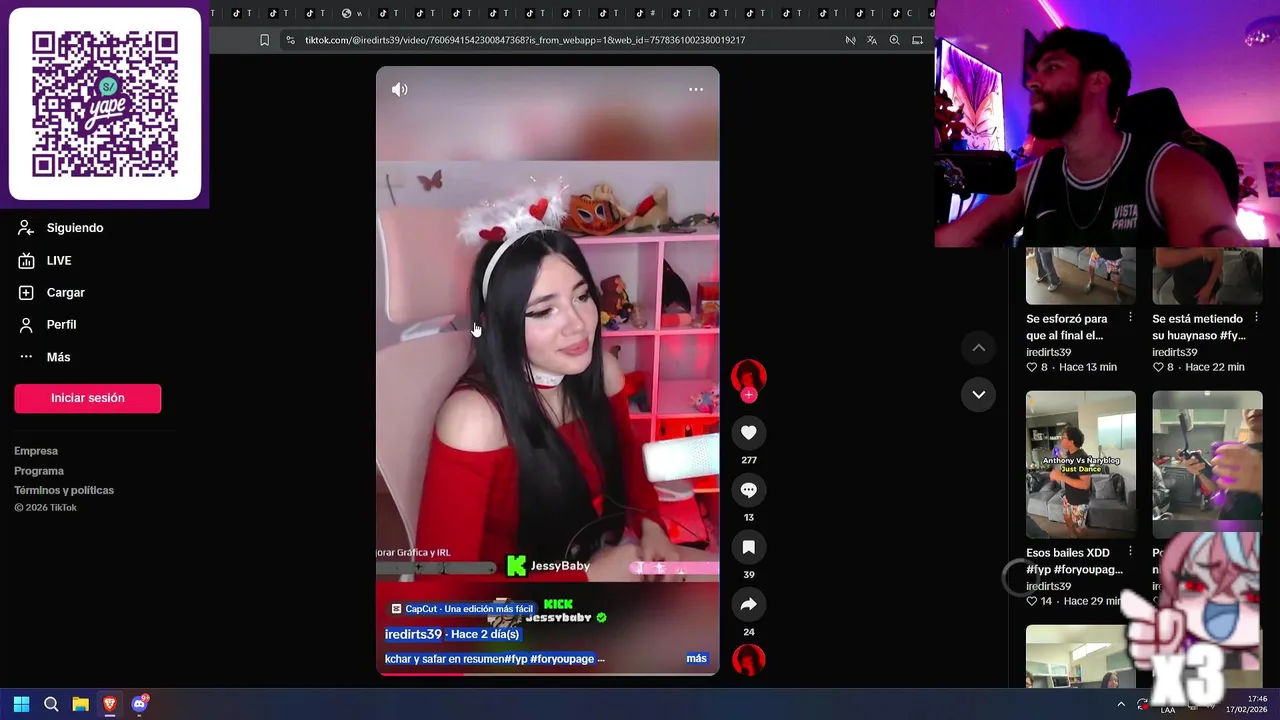The width and height of the screenshot is (1280, 720).
Task: Bookmark the page in browser toolbar
Action: point(264,40)
